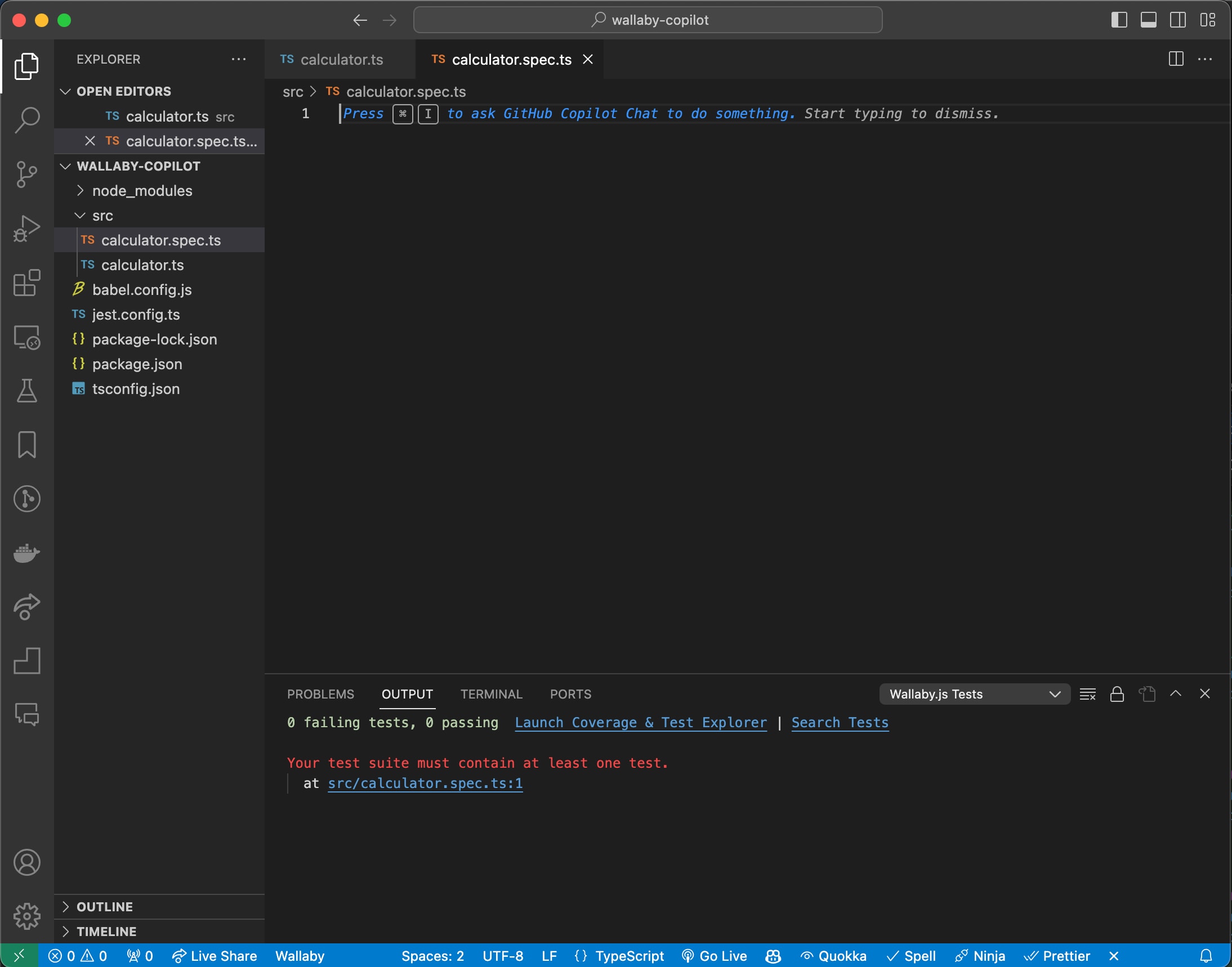1232x967 pixels.
Task: Open the Testing flask view
Action: tap(26, 391)
